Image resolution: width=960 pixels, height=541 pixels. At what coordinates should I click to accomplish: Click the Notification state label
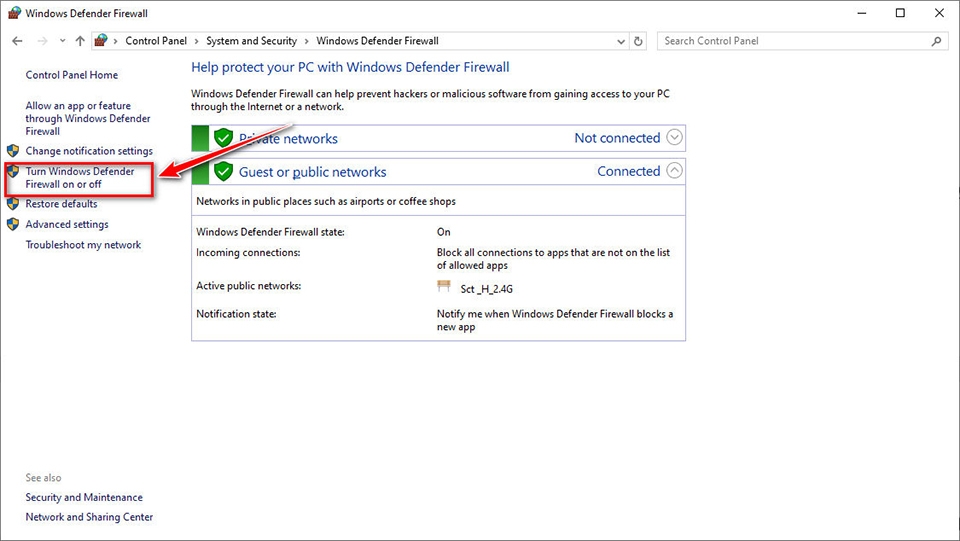click(236, 314)
